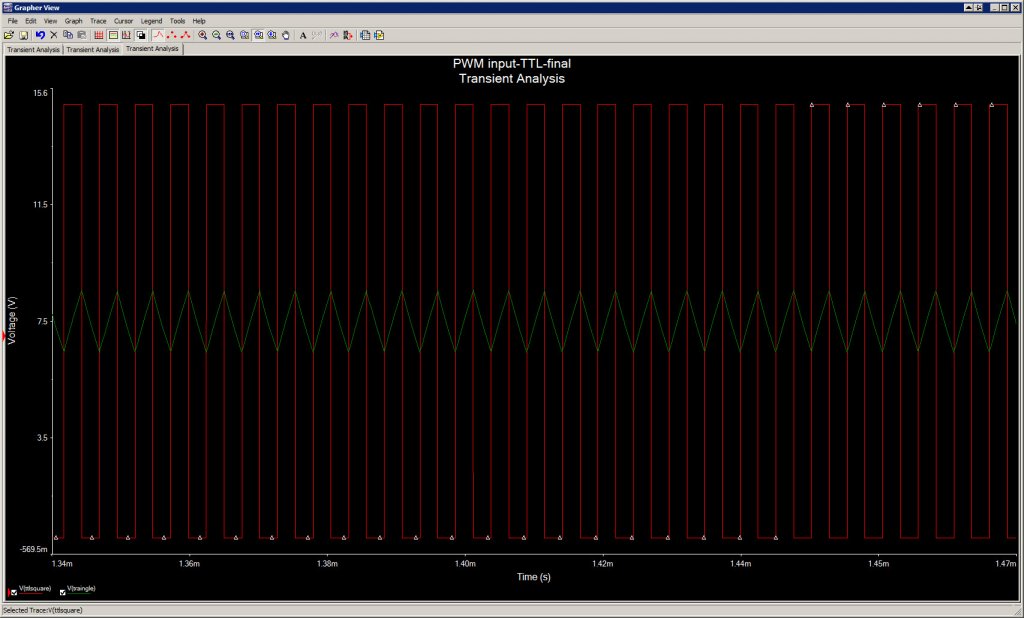Click the Save toolbar icon
The width and height of the screenshot is (1024, 618).
pyautogui.click(x=24, y=35)
